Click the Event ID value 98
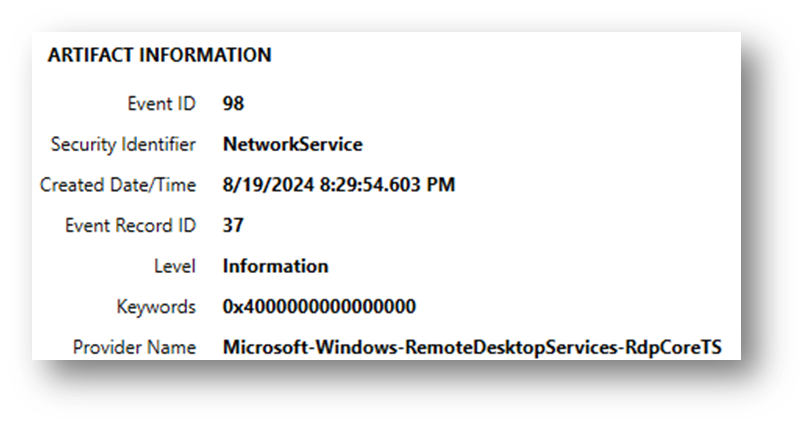This screenshot has width=806, height=425. click(x=233, y=104)
